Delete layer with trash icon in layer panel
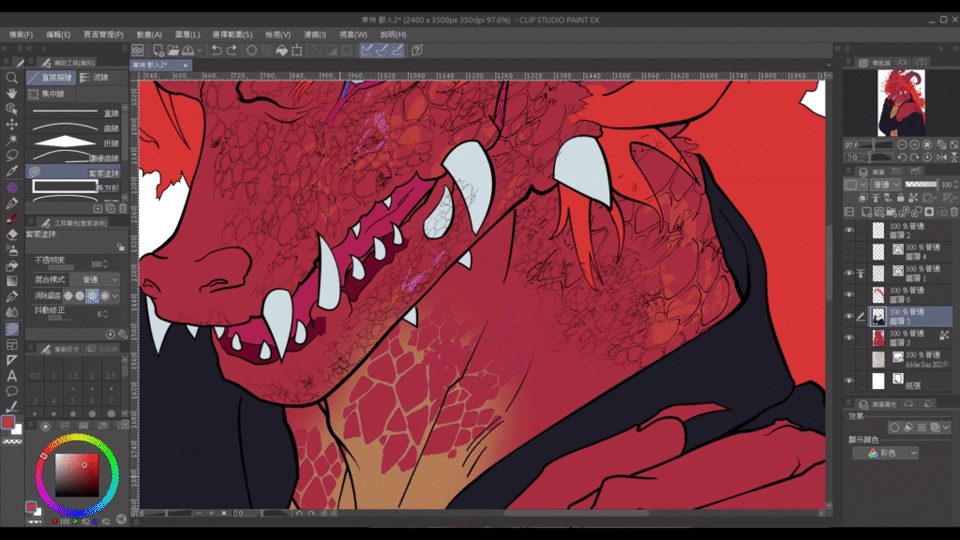The width and height of the screenshot is (960, 540). point(954,212)
